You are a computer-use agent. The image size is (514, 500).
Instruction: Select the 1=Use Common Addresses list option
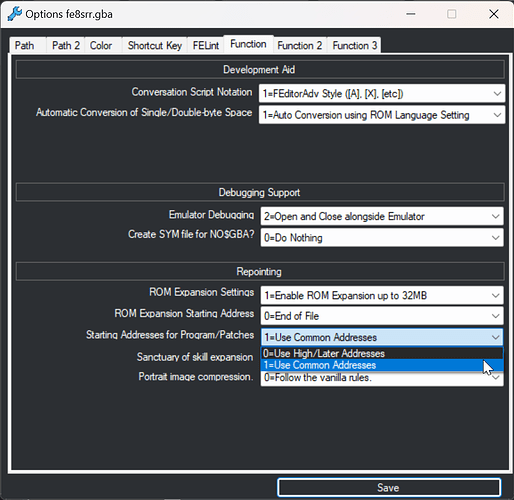click(382, 365)
